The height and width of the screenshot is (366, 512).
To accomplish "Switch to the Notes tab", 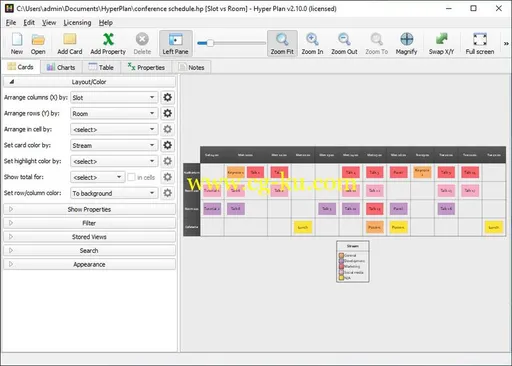I will tap(192, 67).
